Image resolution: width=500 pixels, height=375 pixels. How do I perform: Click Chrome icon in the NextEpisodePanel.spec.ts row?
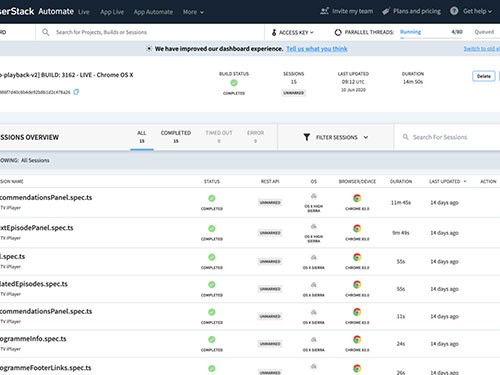357,229
